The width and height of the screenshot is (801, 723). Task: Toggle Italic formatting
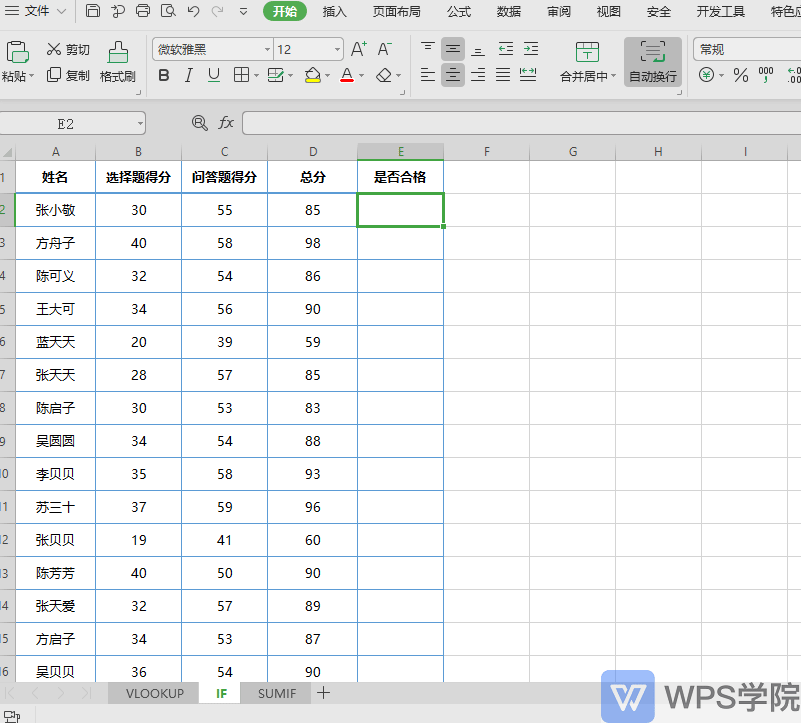[189, 76]
